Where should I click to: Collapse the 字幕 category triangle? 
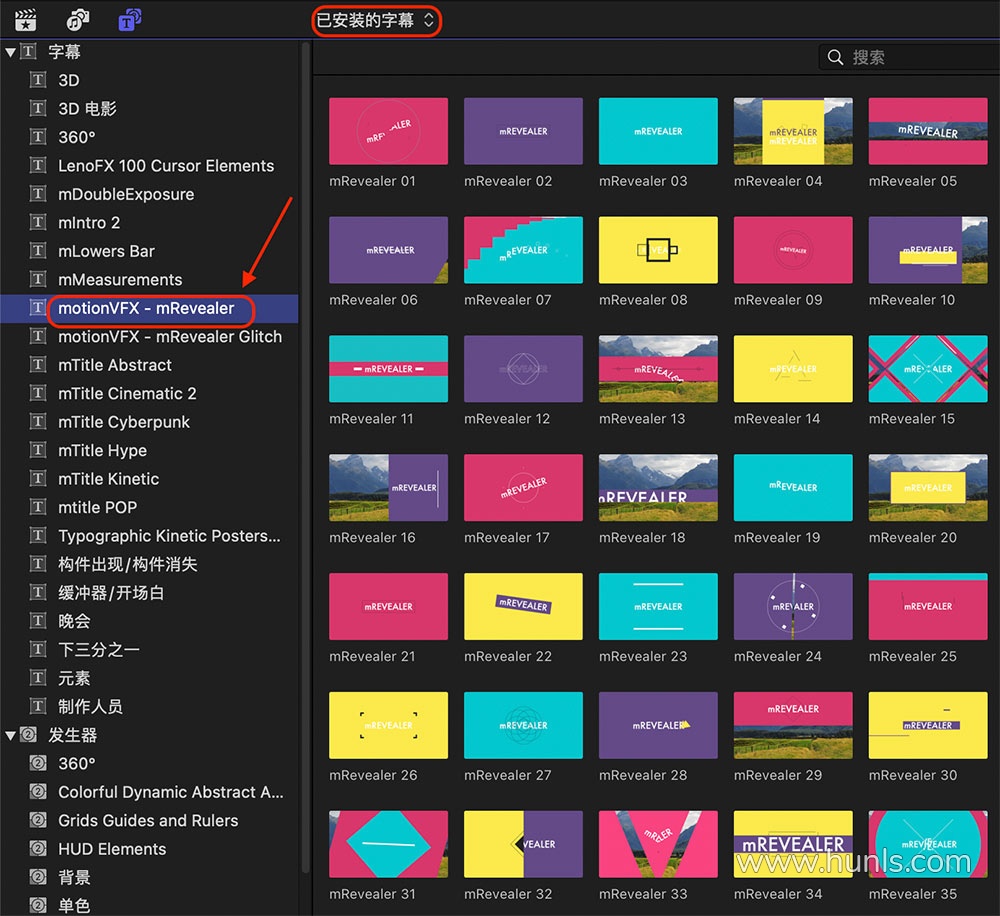pyautogui.click(x=10, y=52)
